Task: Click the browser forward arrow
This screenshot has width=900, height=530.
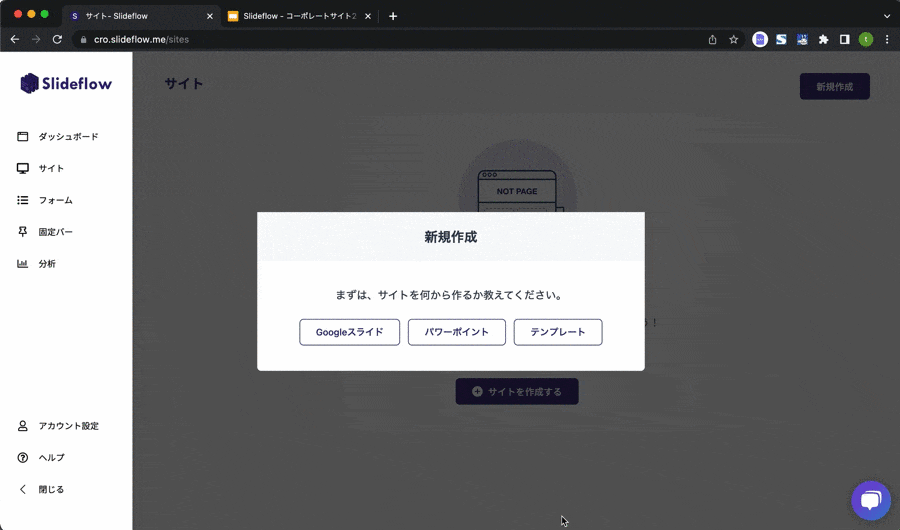Action: (x=36, y=40)
